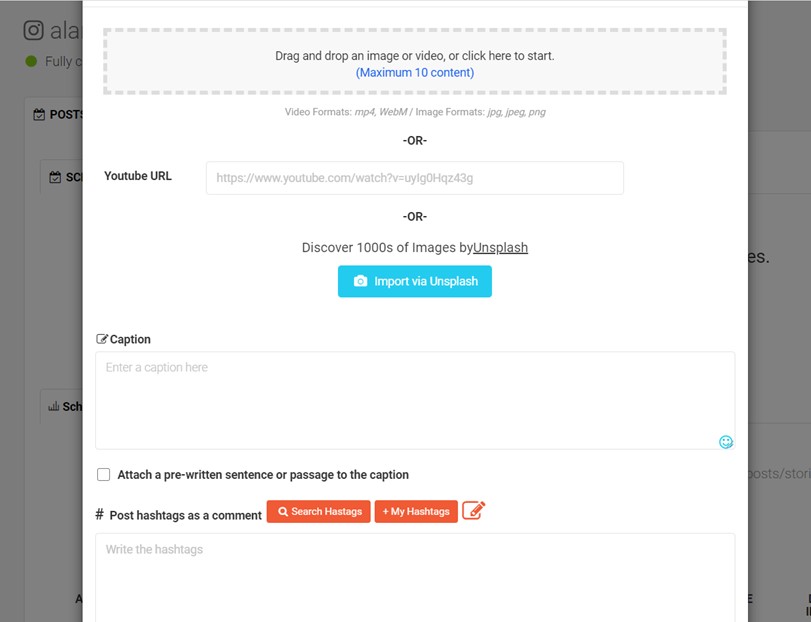
Task: Focus the Youtube URL input field
Action: tap(415, 178)
